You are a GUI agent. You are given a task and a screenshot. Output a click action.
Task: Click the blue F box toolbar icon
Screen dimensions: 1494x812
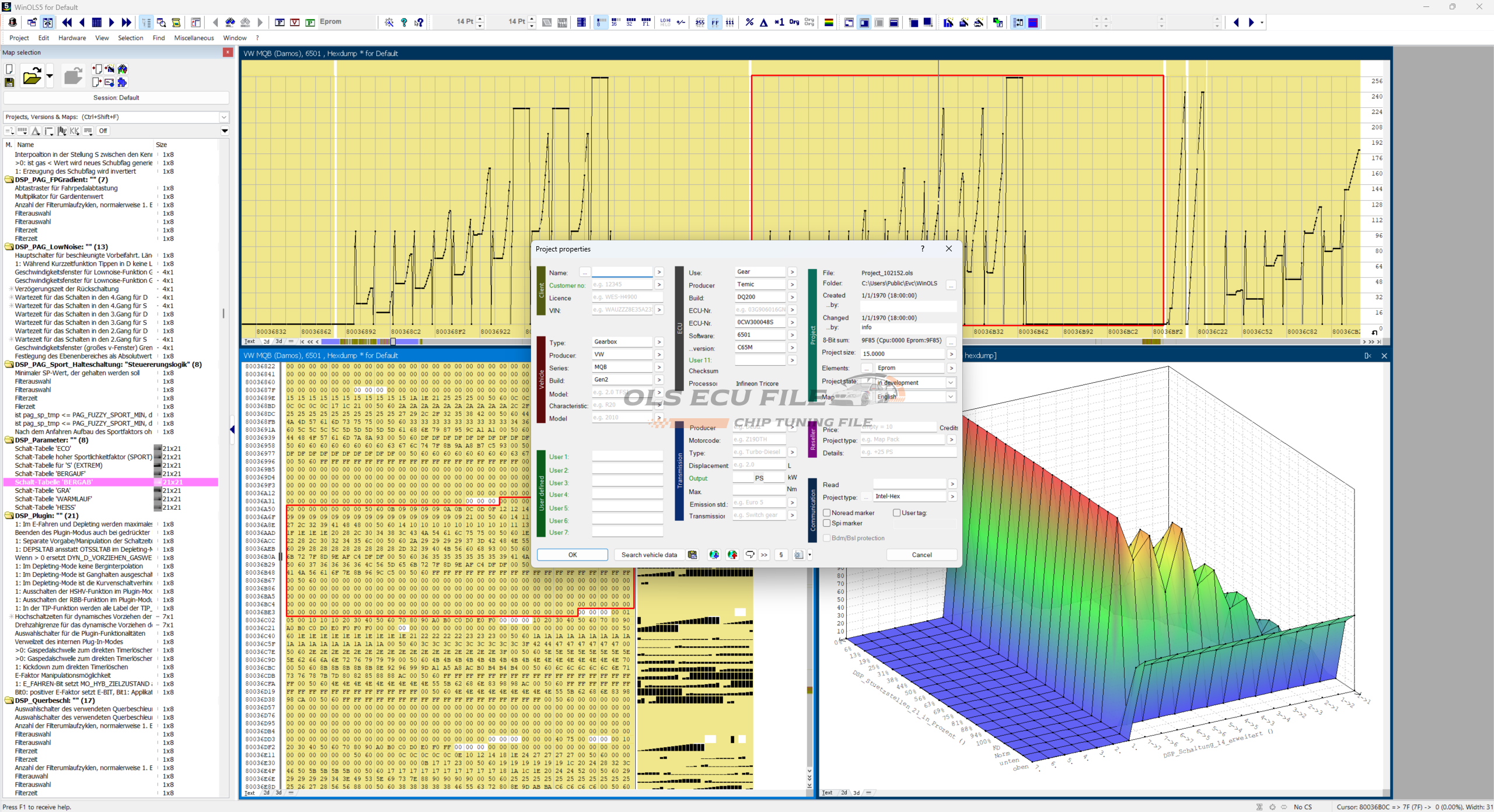coord(280,22)
